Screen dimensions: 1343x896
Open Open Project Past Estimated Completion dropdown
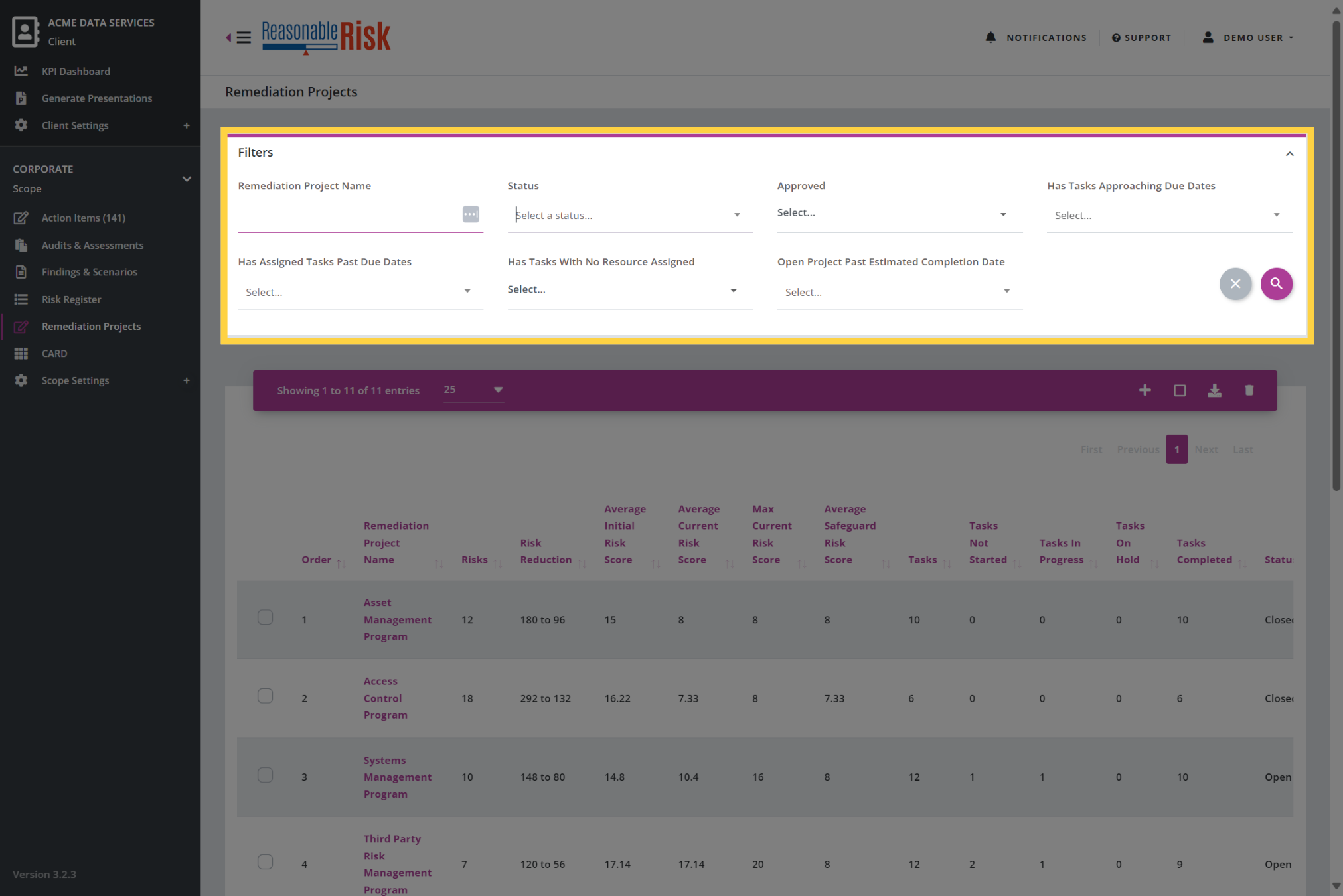pos(899,292)
